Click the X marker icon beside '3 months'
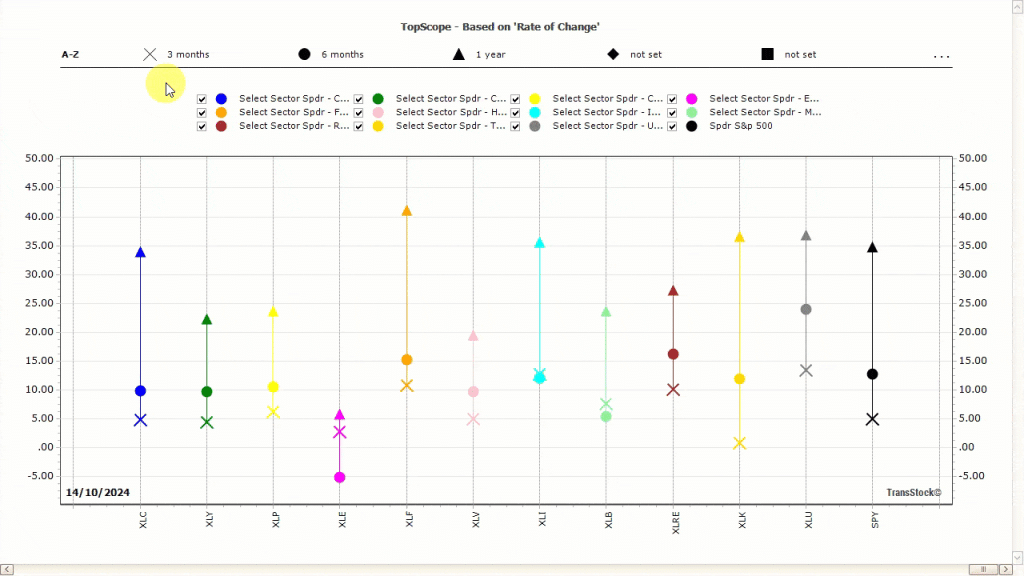This screenshot has width=1024, height=576. pyautogui.click(x=151, y=54)
